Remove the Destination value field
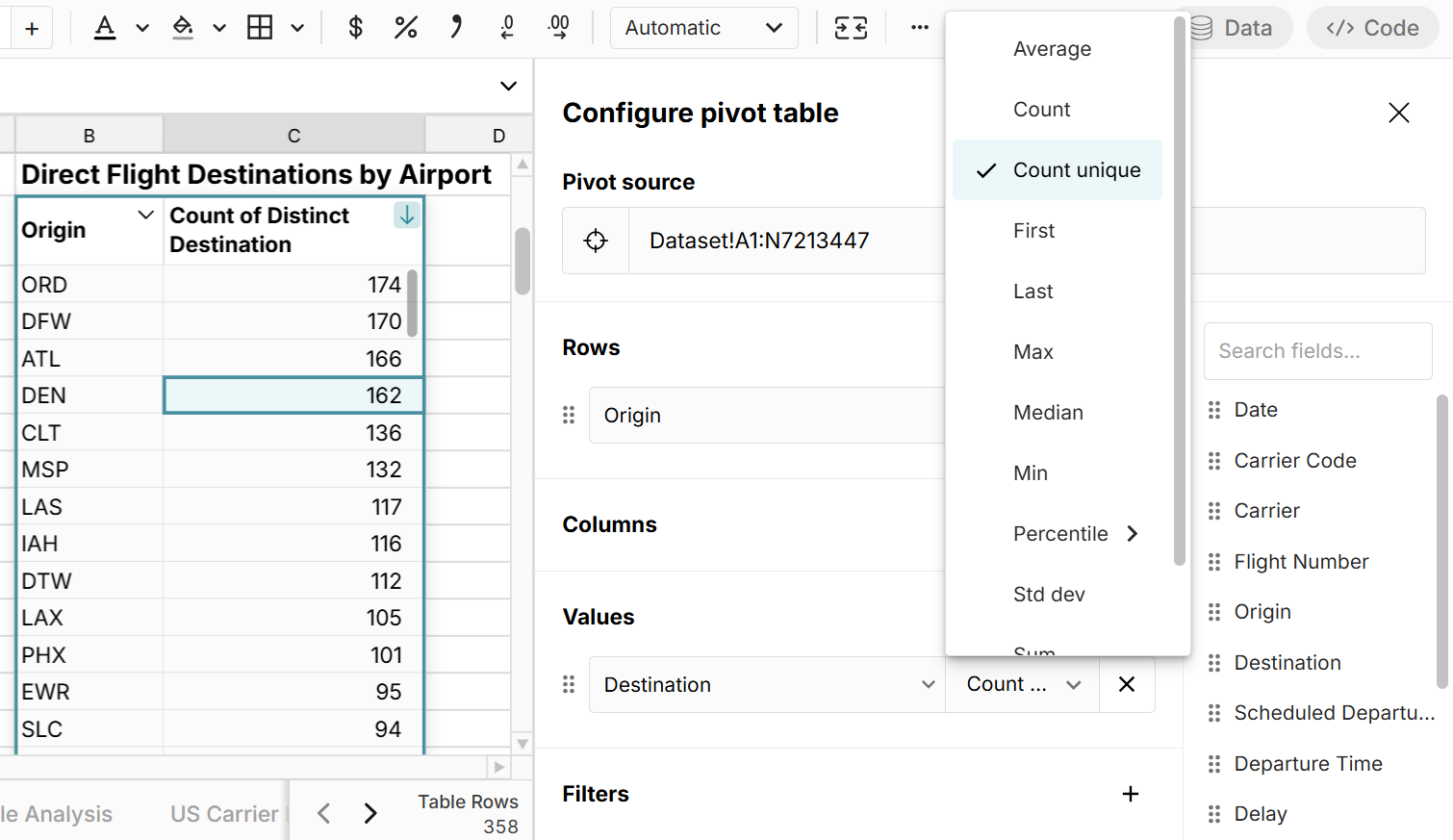This screenshot has height=840, width=1453. pos(1127,684)
